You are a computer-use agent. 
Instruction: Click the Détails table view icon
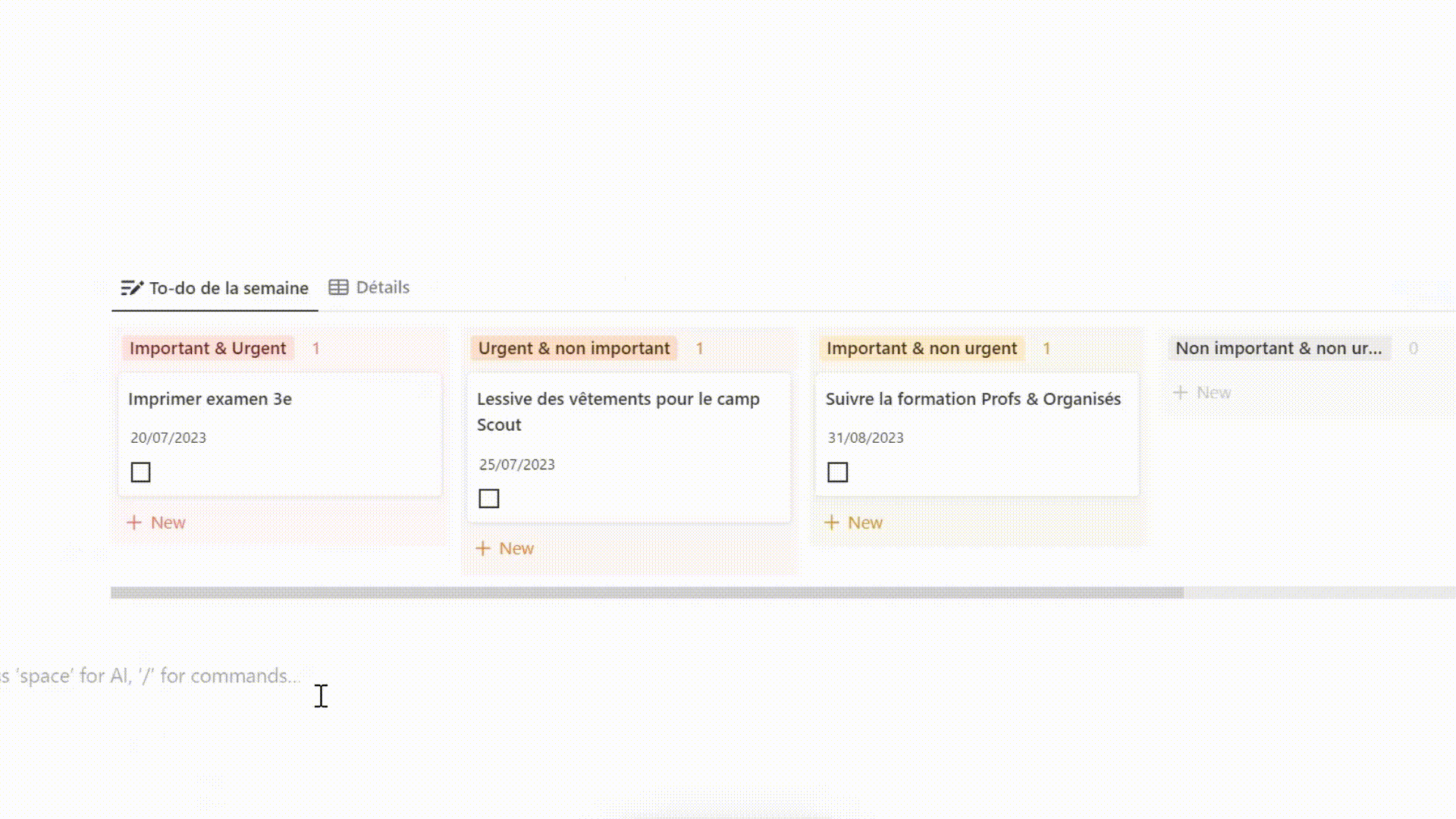tap(338, 287)
